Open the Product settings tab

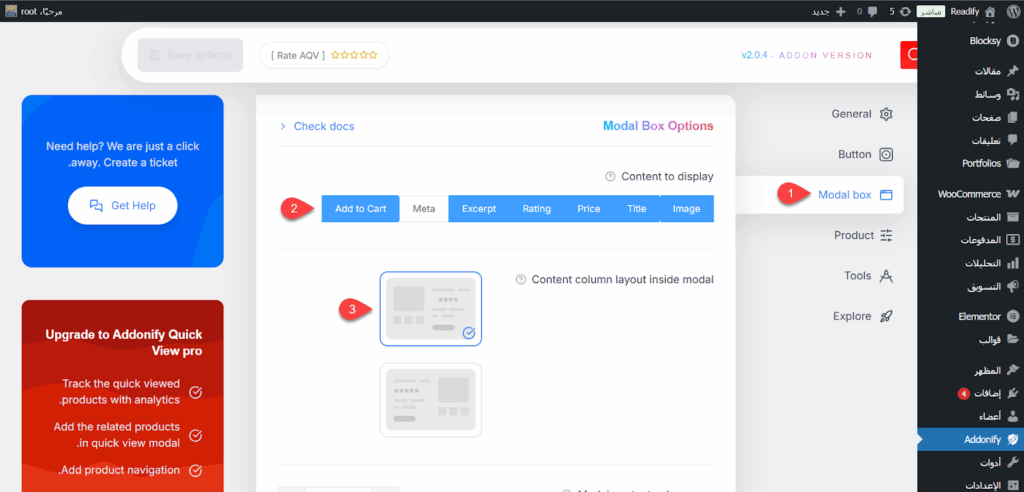click(863, 235)
